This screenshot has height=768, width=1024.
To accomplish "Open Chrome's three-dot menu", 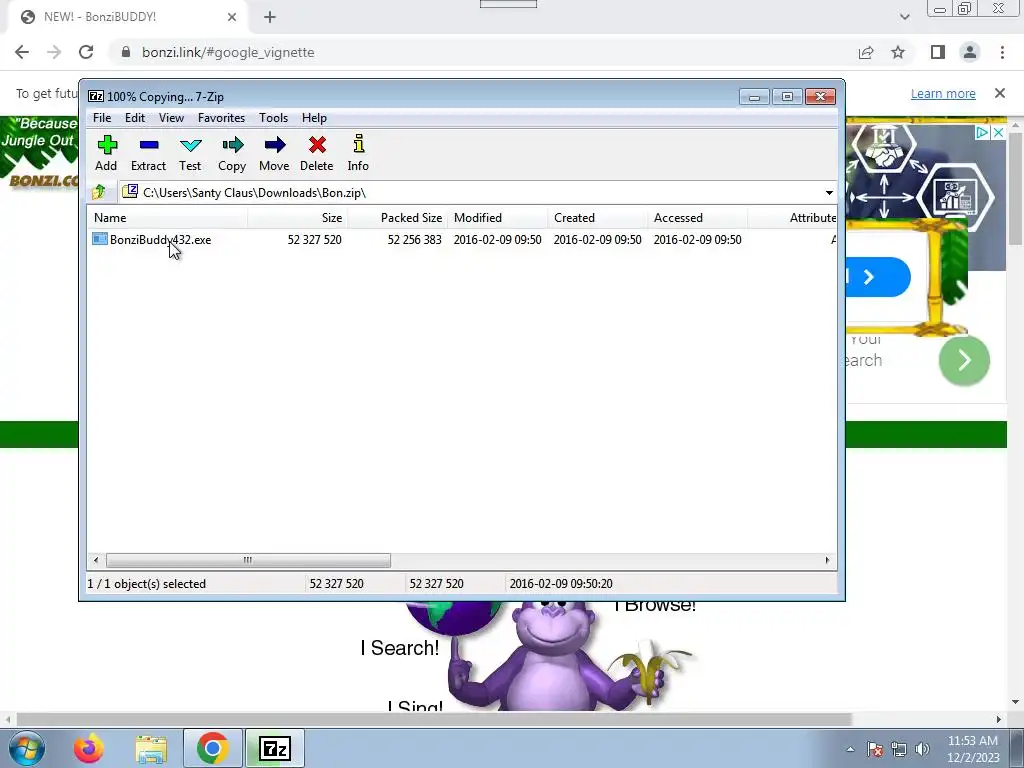I will coord(1002,52).
